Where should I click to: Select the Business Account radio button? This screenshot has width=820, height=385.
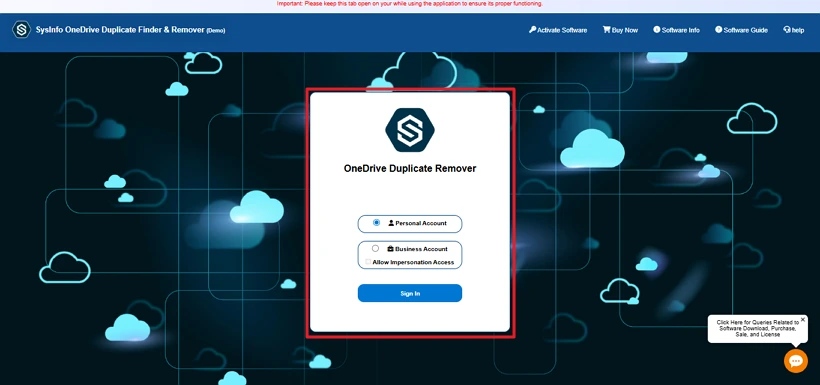coord(375,248)
